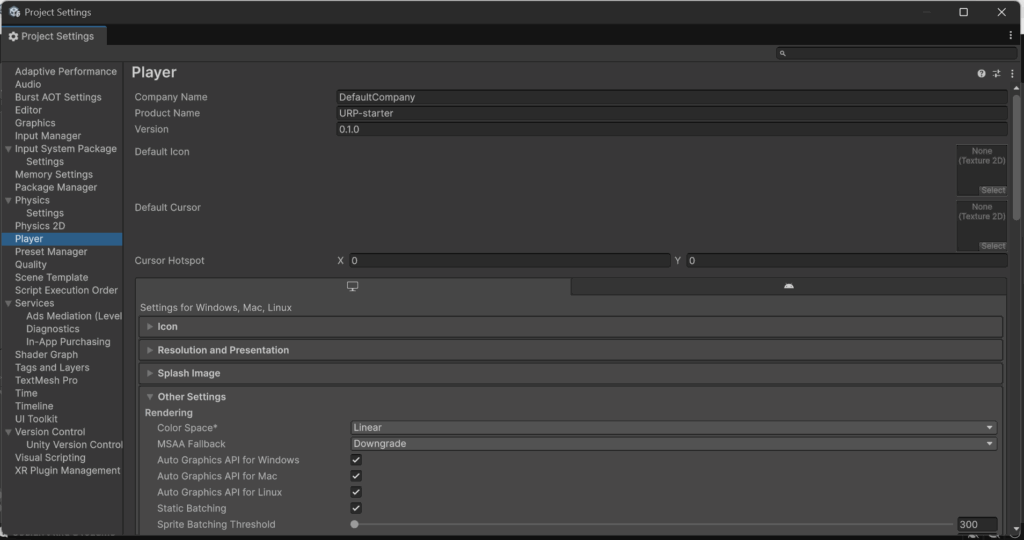Open the Color Space dropdown
The image size is (1024, 540).
pyautogui.click(x=673, y=428)
